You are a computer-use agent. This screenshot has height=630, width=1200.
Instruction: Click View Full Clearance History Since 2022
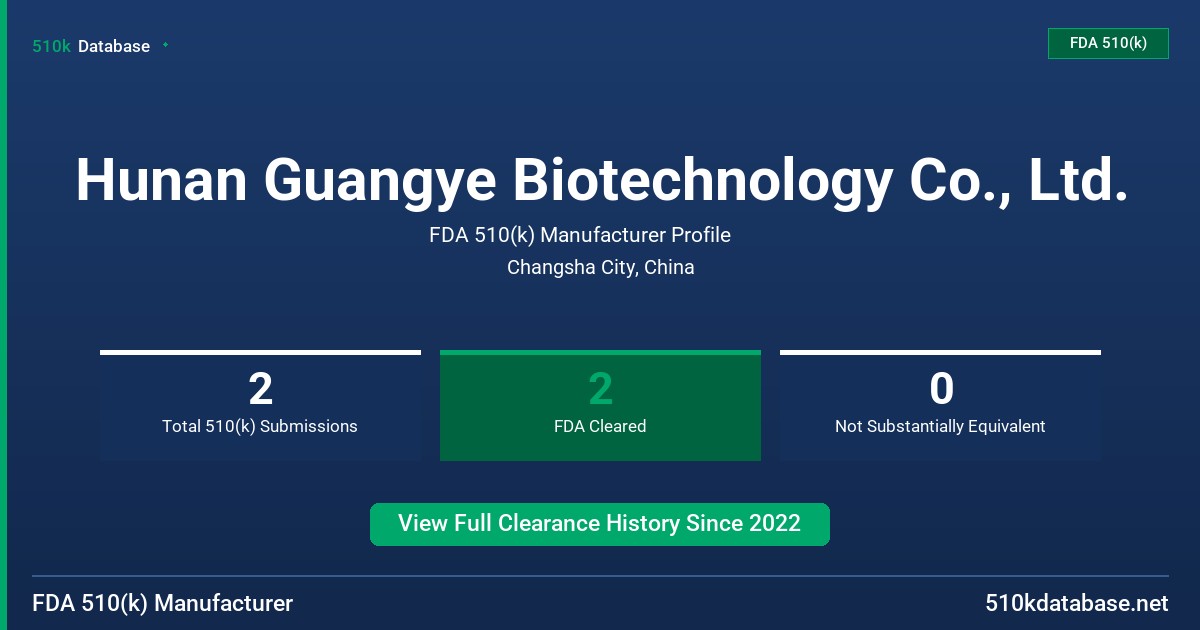coord(600,524)
